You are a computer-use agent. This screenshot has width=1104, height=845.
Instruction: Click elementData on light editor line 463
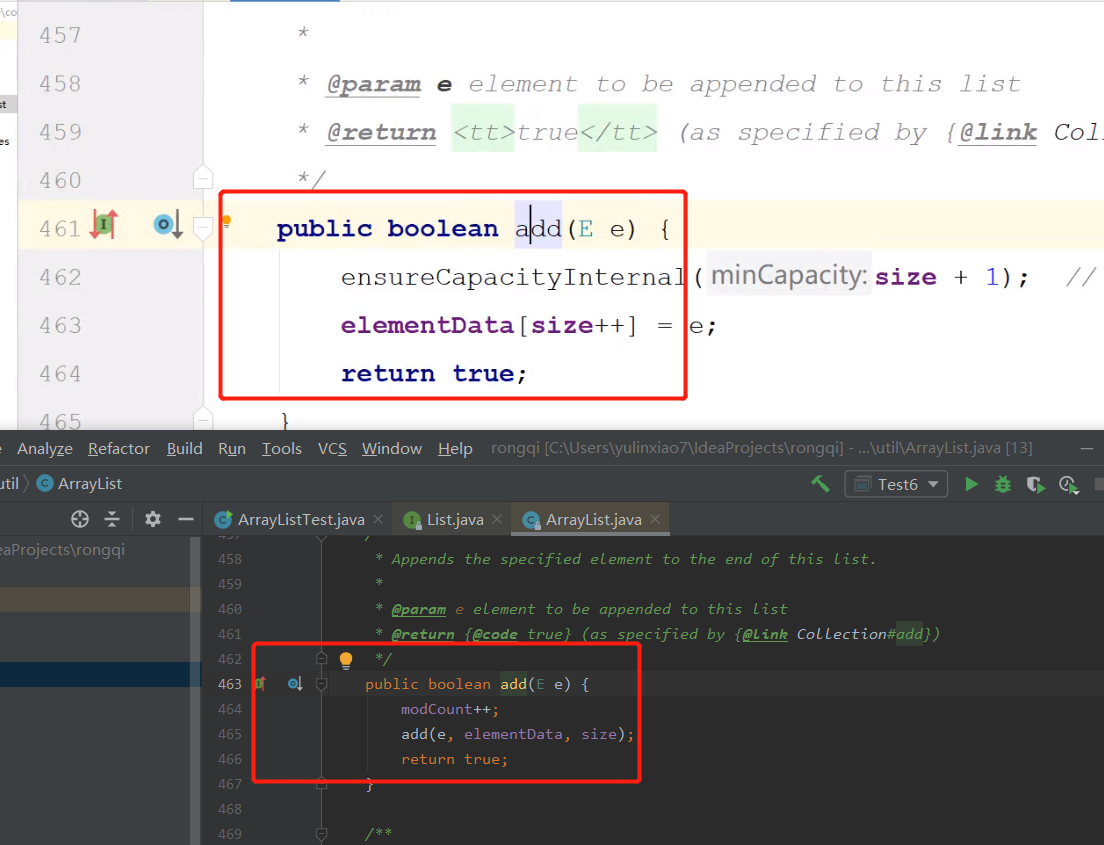427,325
